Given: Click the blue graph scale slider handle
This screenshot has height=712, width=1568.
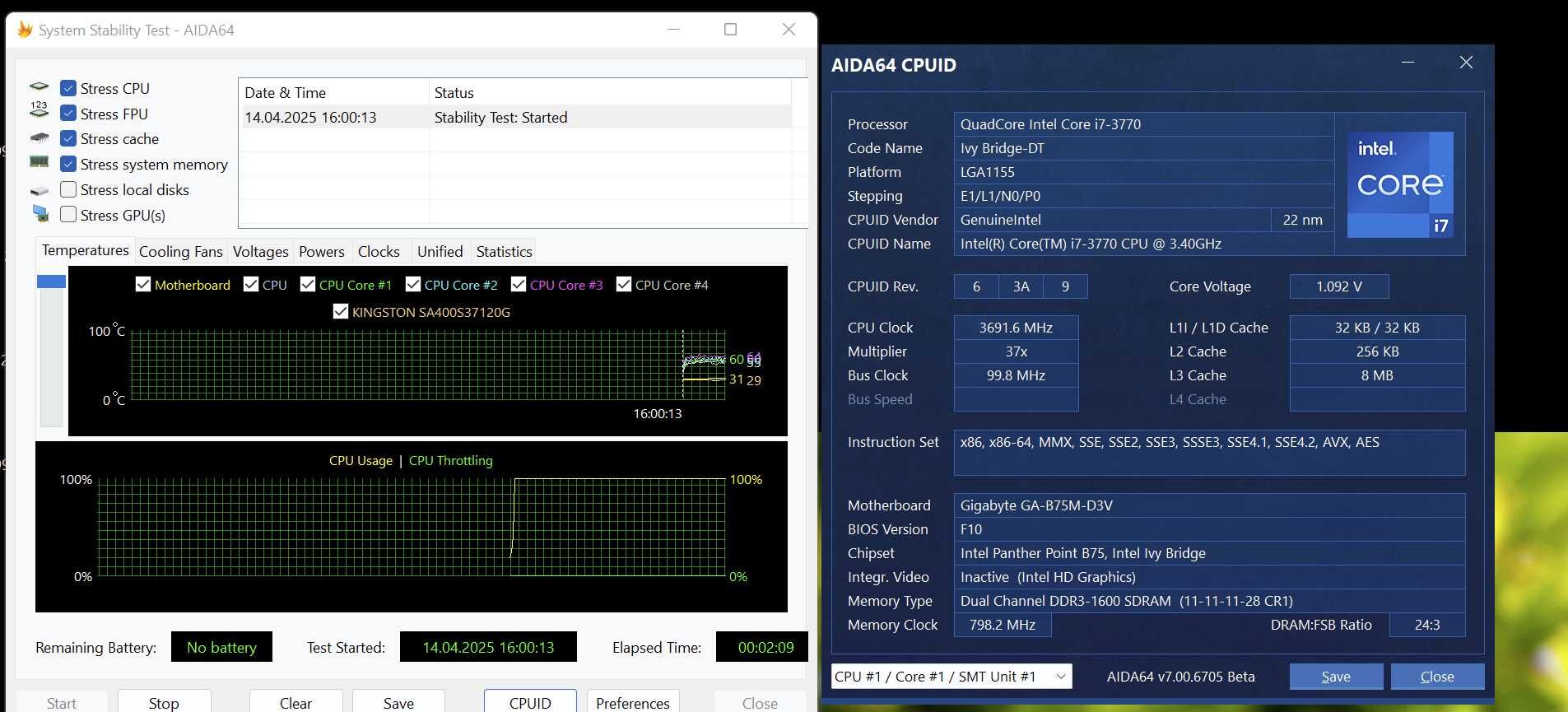Looking at the screenshot, I should point(51,282).
